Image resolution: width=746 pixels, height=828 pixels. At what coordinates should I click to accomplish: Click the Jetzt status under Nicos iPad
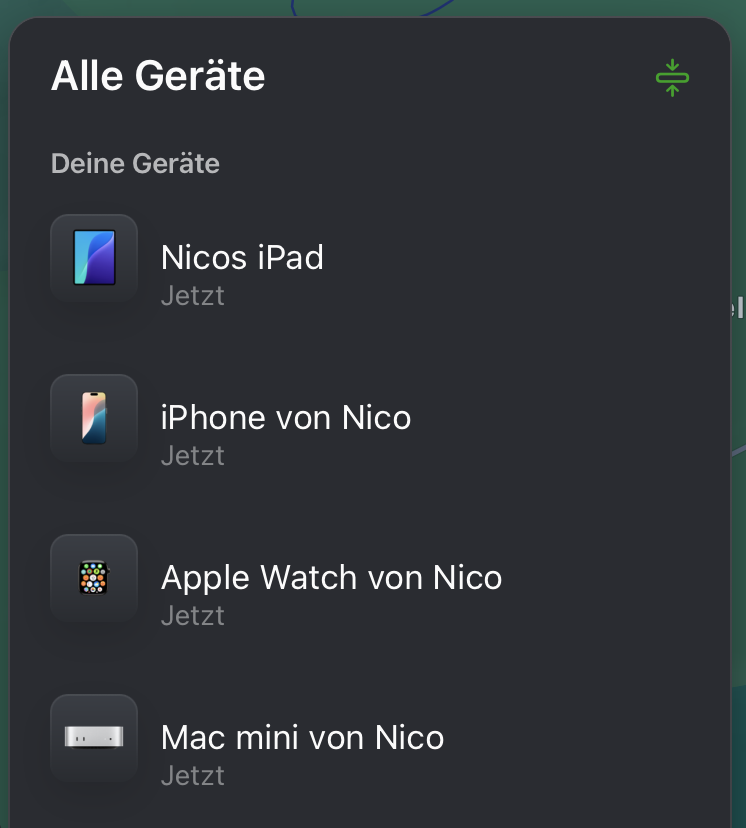192,296
